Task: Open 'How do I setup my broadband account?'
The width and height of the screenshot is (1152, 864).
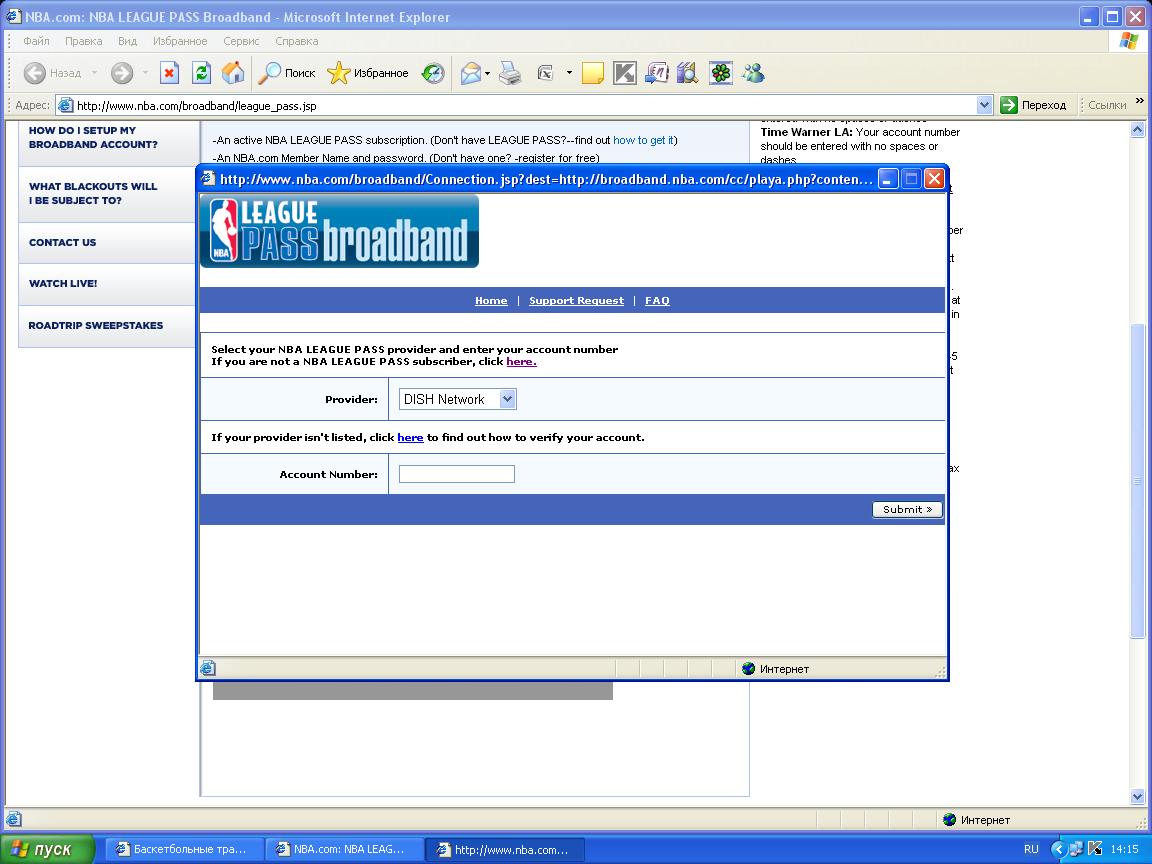Action: 93,137
